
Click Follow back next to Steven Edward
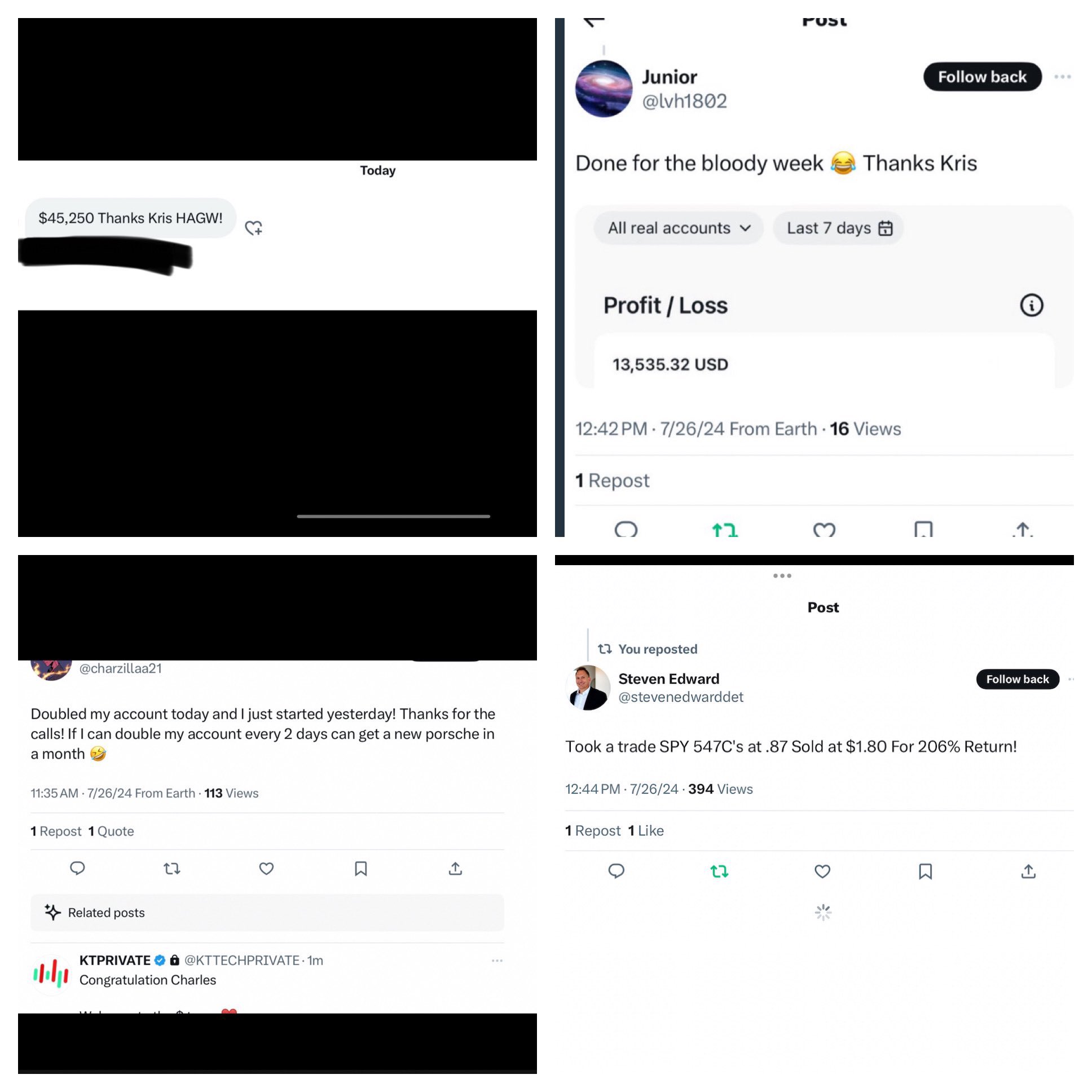(x=1018, y=679)
